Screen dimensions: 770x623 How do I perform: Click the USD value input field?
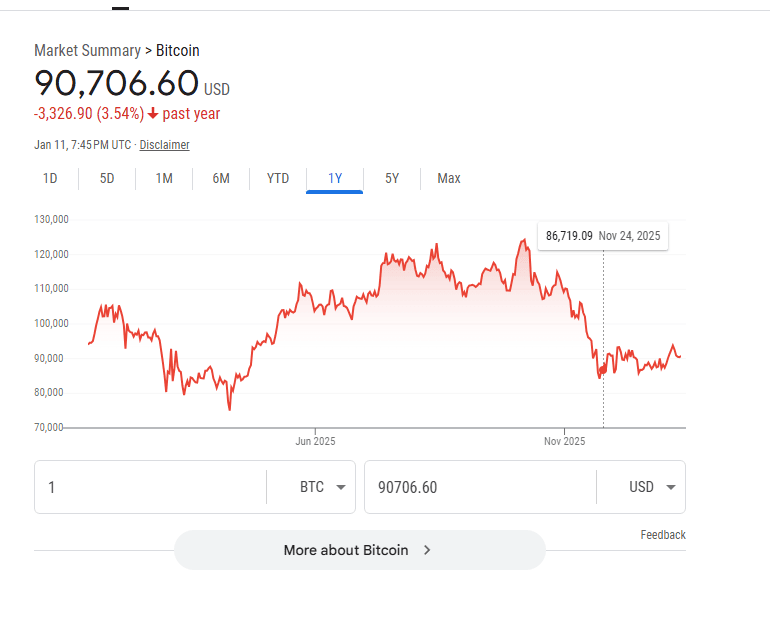pyautogui.click(x=480, y=487)
